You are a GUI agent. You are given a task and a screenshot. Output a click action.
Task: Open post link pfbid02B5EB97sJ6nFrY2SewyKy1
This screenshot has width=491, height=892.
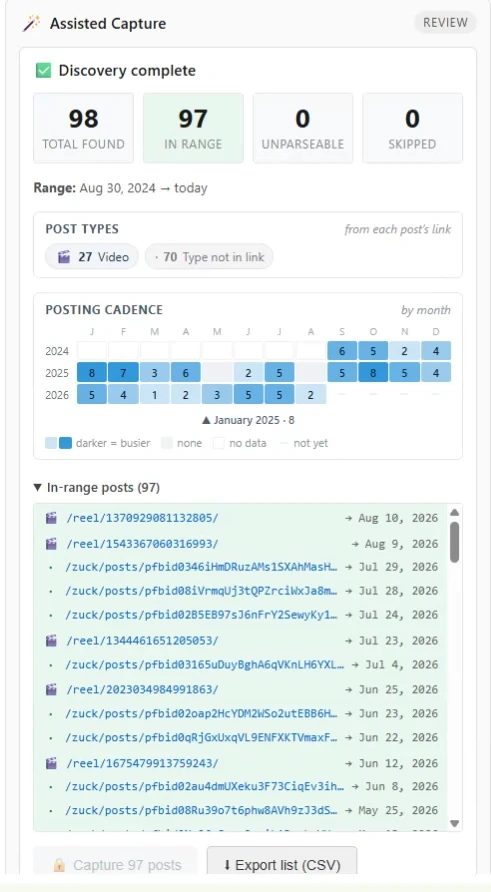(x=201, y=615)
